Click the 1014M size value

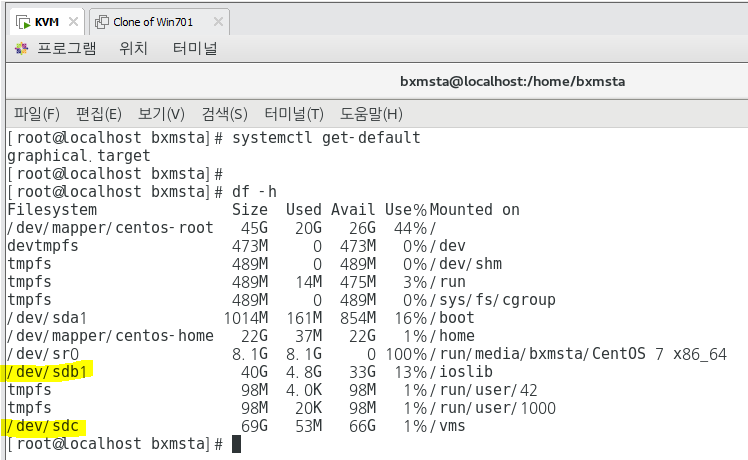click(246, 318)
